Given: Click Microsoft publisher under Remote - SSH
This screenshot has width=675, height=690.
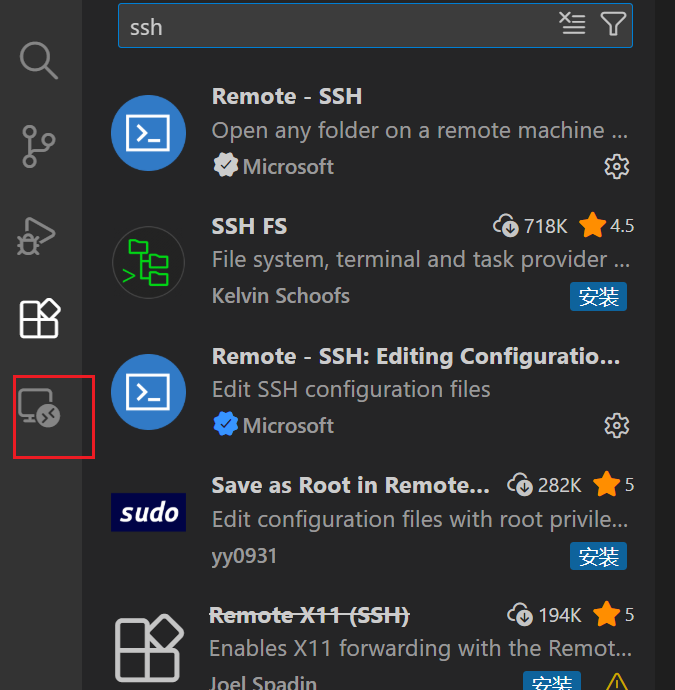Looking at the screenshot, I should tap(288, 167).
